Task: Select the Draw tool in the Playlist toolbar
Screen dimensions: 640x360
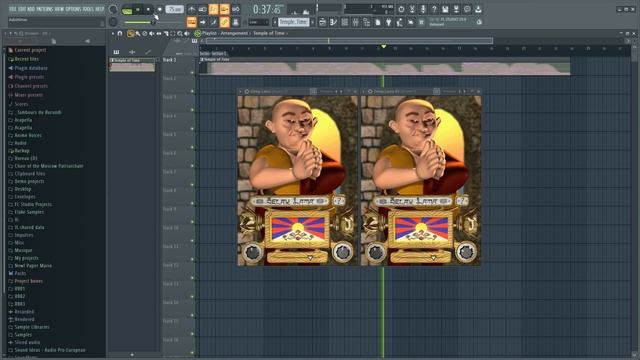Action: pos(130,33)
